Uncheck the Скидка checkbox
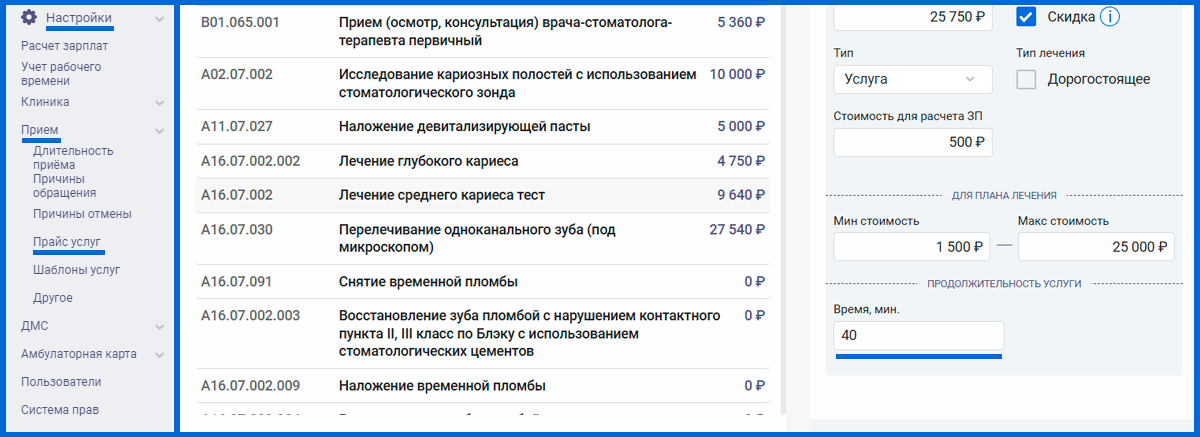 [x=1026, y=16]
